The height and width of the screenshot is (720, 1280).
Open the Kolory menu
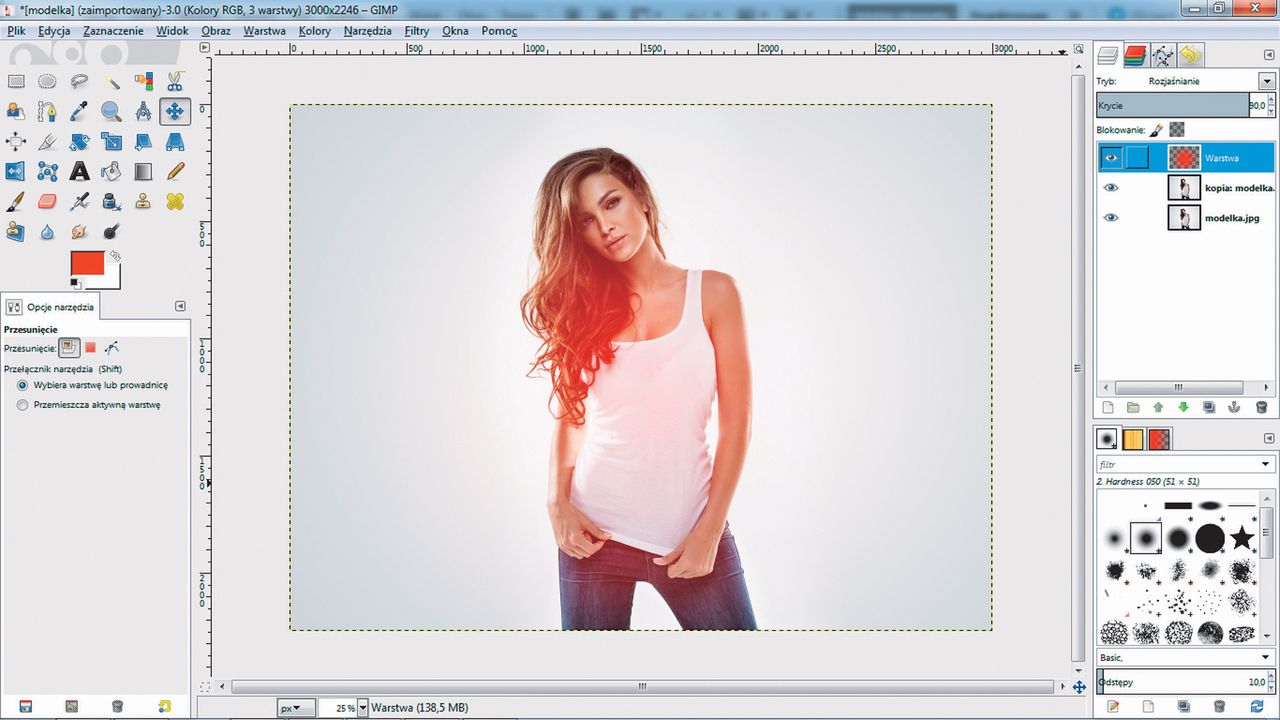click(x=314, y=31)
